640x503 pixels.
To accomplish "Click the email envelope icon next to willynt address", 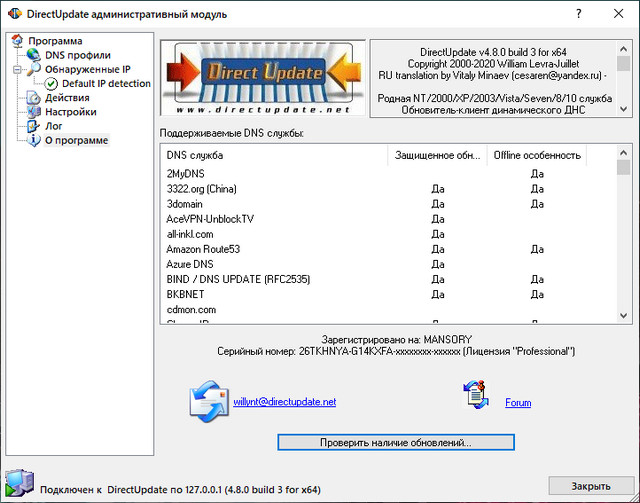I will [209, 401].
